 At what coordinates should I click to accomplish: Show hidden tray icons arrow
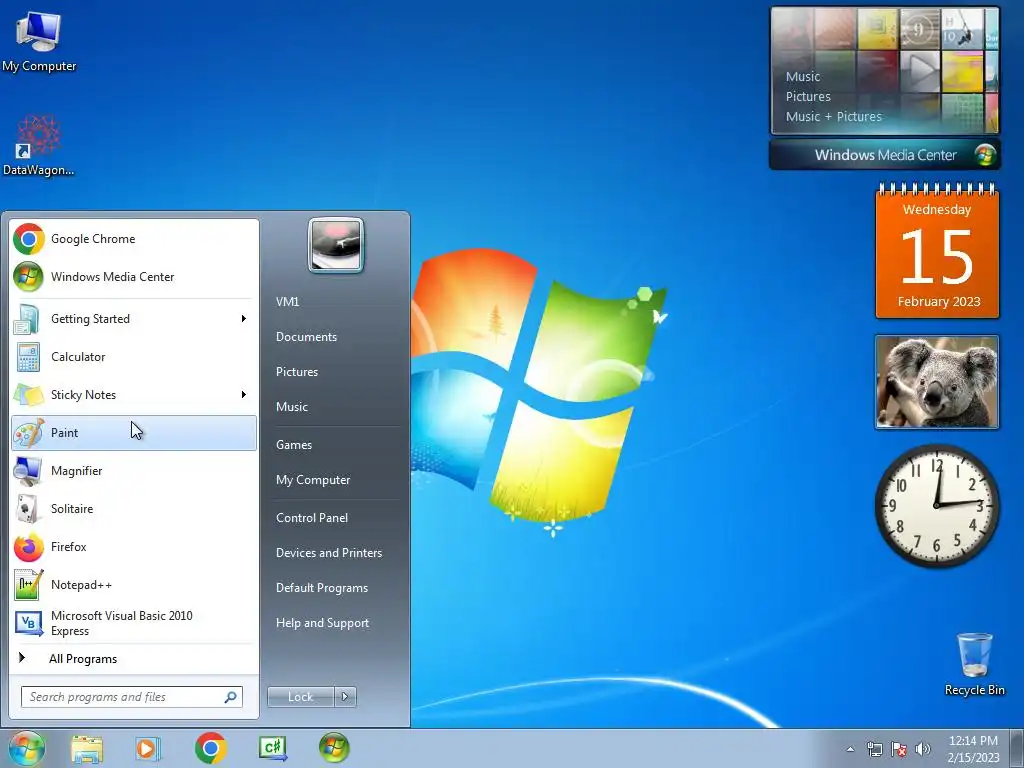click(x=850, y=749)
